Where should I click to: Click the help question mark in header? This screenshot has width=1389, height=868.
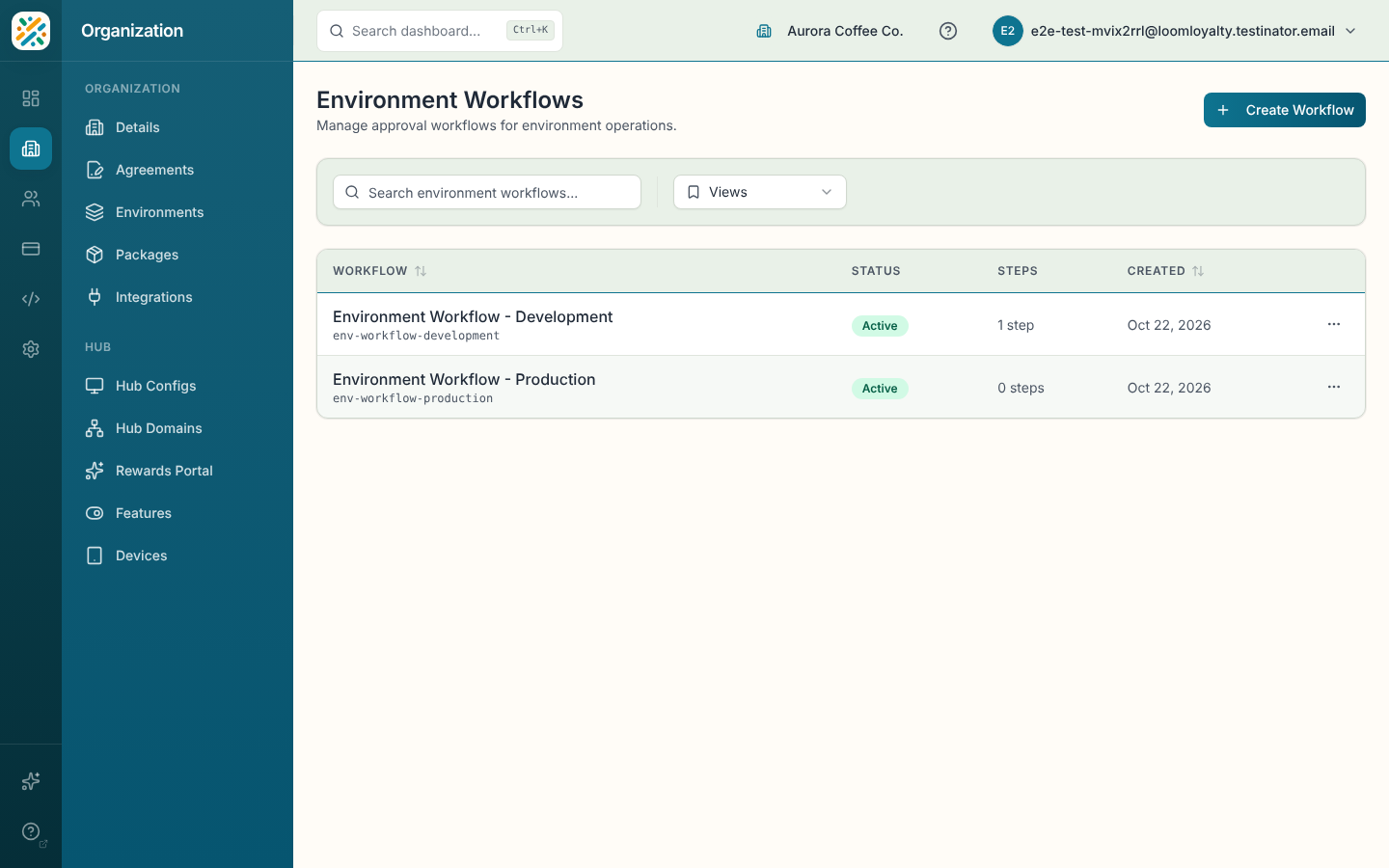[948, 31]
